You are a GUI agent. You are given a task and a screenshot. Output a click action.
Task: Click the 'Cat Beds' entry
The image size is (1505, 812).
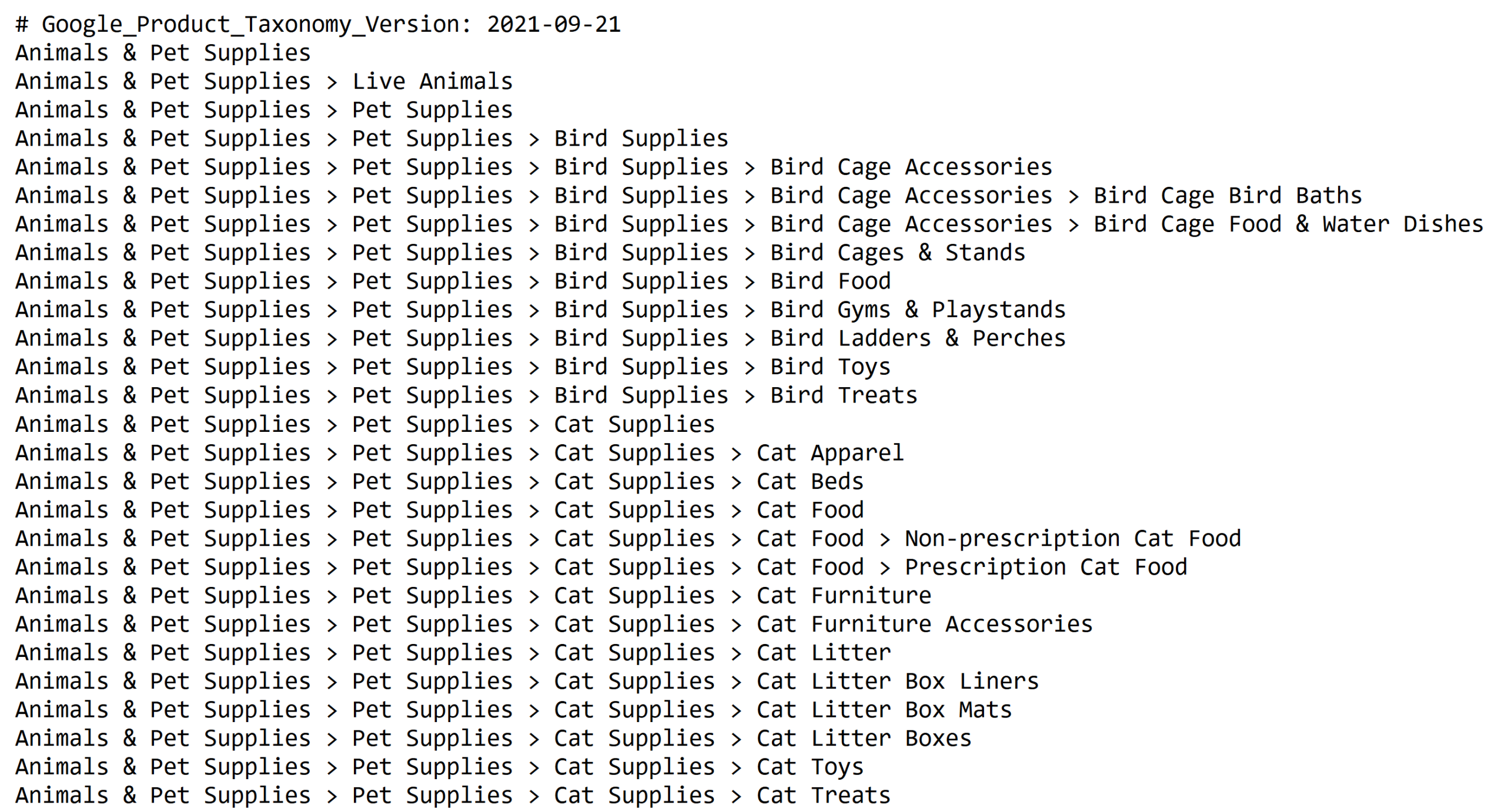pyautogui.click(x=810, y=482)
